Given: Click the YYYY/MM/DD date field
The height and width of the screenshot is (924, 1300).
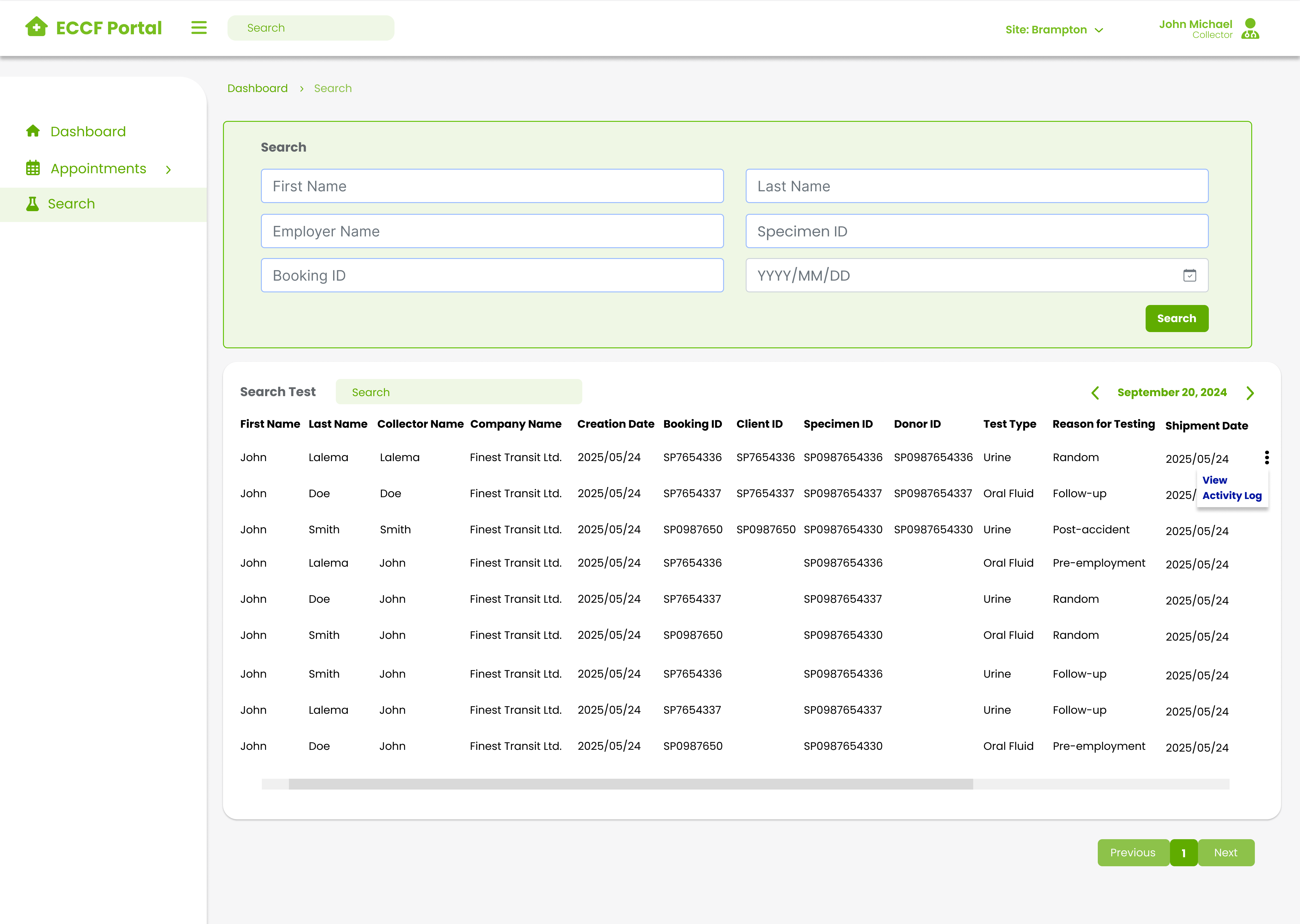Looking at the screenshot, I should (x=977, y=276).
